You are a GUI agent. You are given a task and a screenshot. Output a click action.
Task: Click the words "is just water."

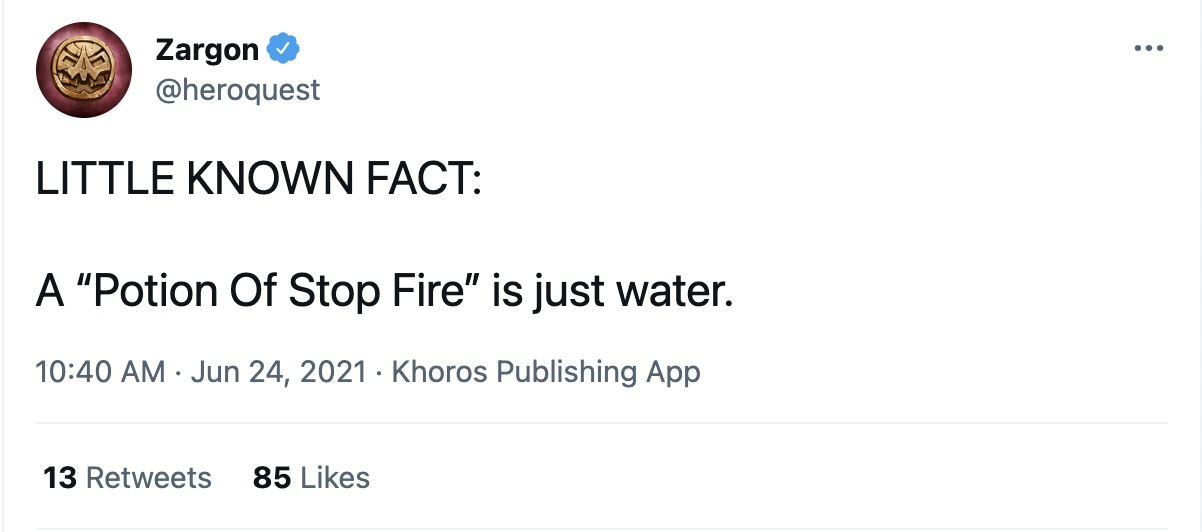[x=612, y=290]
